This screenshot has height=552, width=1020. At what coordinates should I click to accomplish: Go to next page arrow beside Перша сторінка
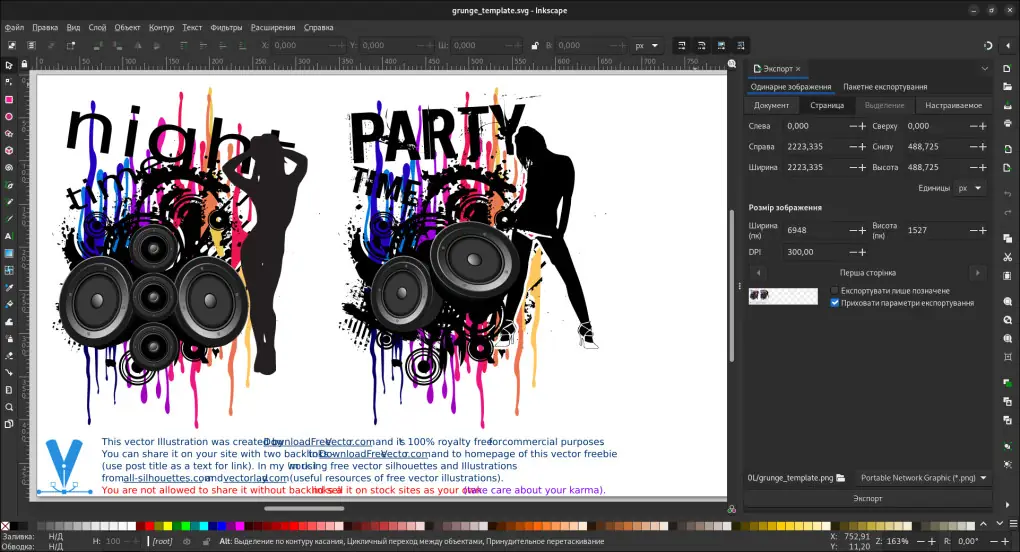(x=977, y=273)
